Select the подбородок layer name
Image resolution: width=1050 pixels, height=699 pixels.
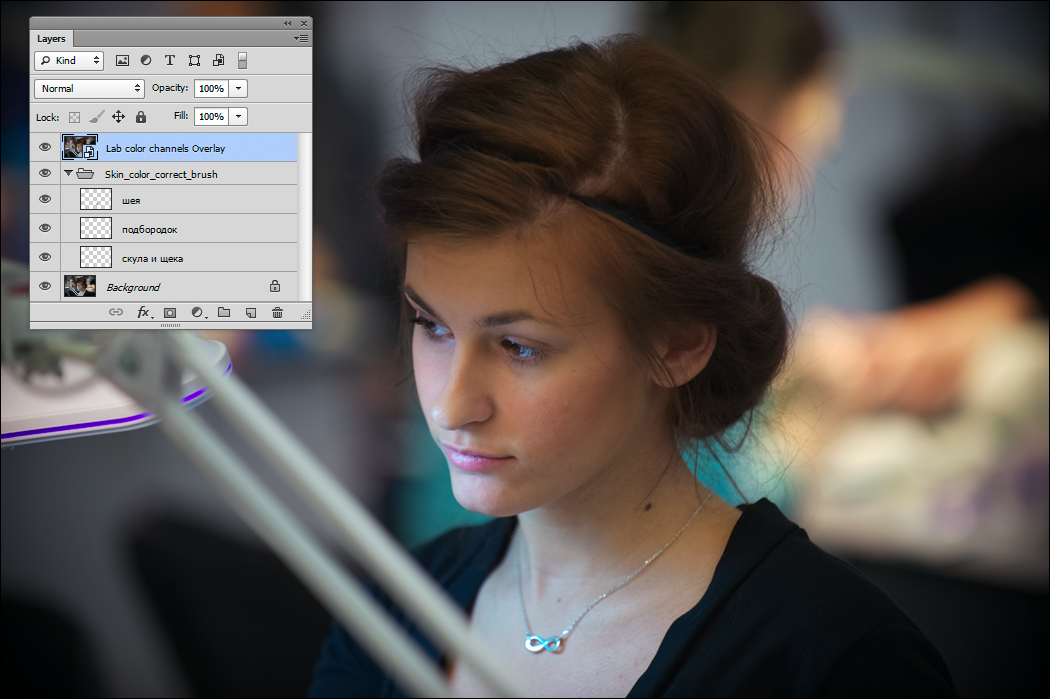[x=149, y=230]
